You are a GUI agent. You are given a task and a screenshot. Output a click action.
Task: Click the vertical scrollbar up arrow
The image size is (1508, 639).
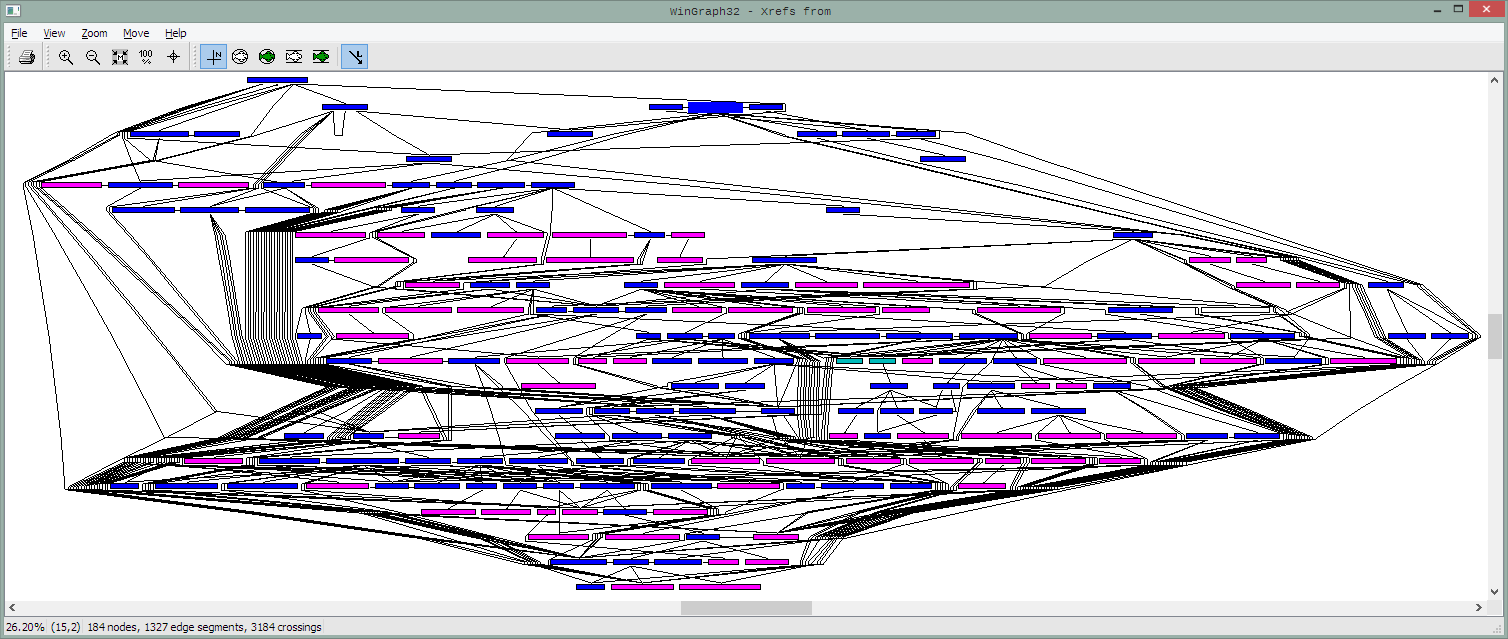point(1495,80)
